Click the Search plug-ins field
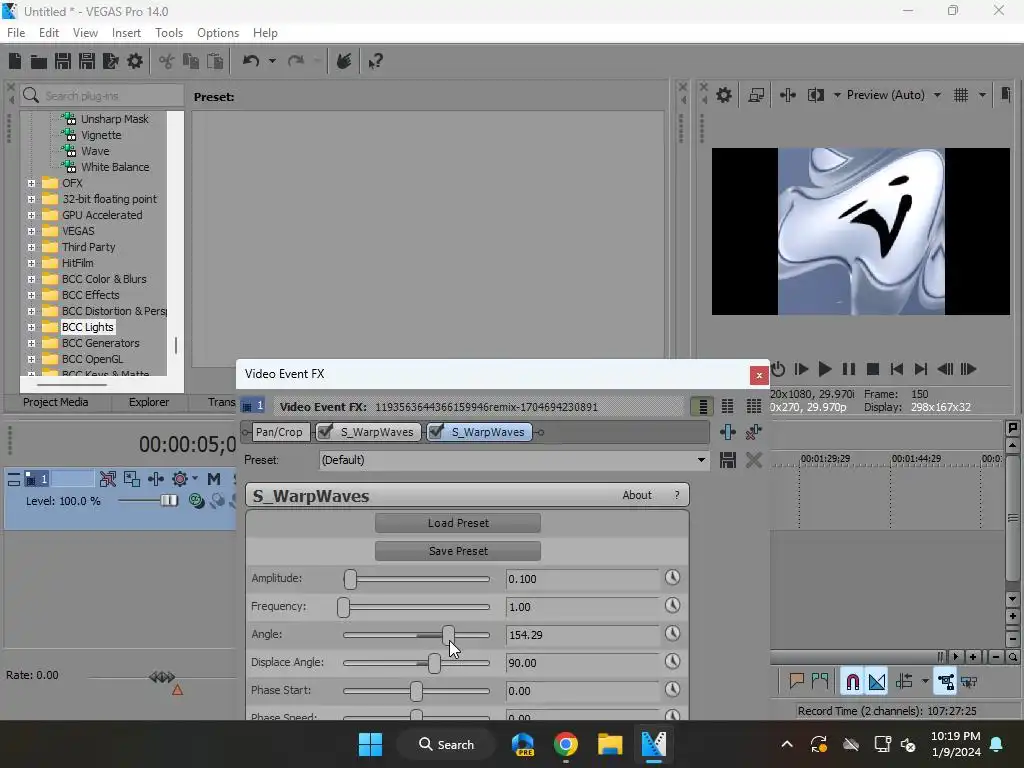 click(x=103, y=95)
